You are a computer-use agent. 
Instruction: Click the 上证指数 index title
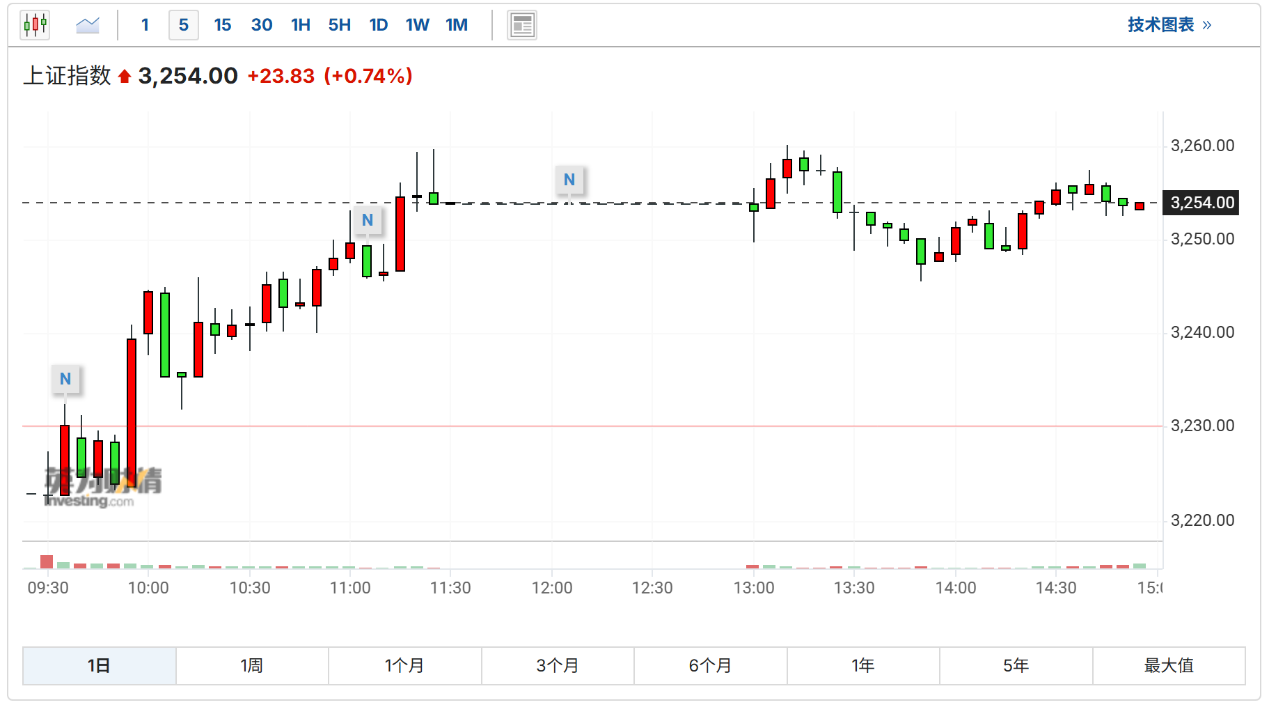pos(67,76)
